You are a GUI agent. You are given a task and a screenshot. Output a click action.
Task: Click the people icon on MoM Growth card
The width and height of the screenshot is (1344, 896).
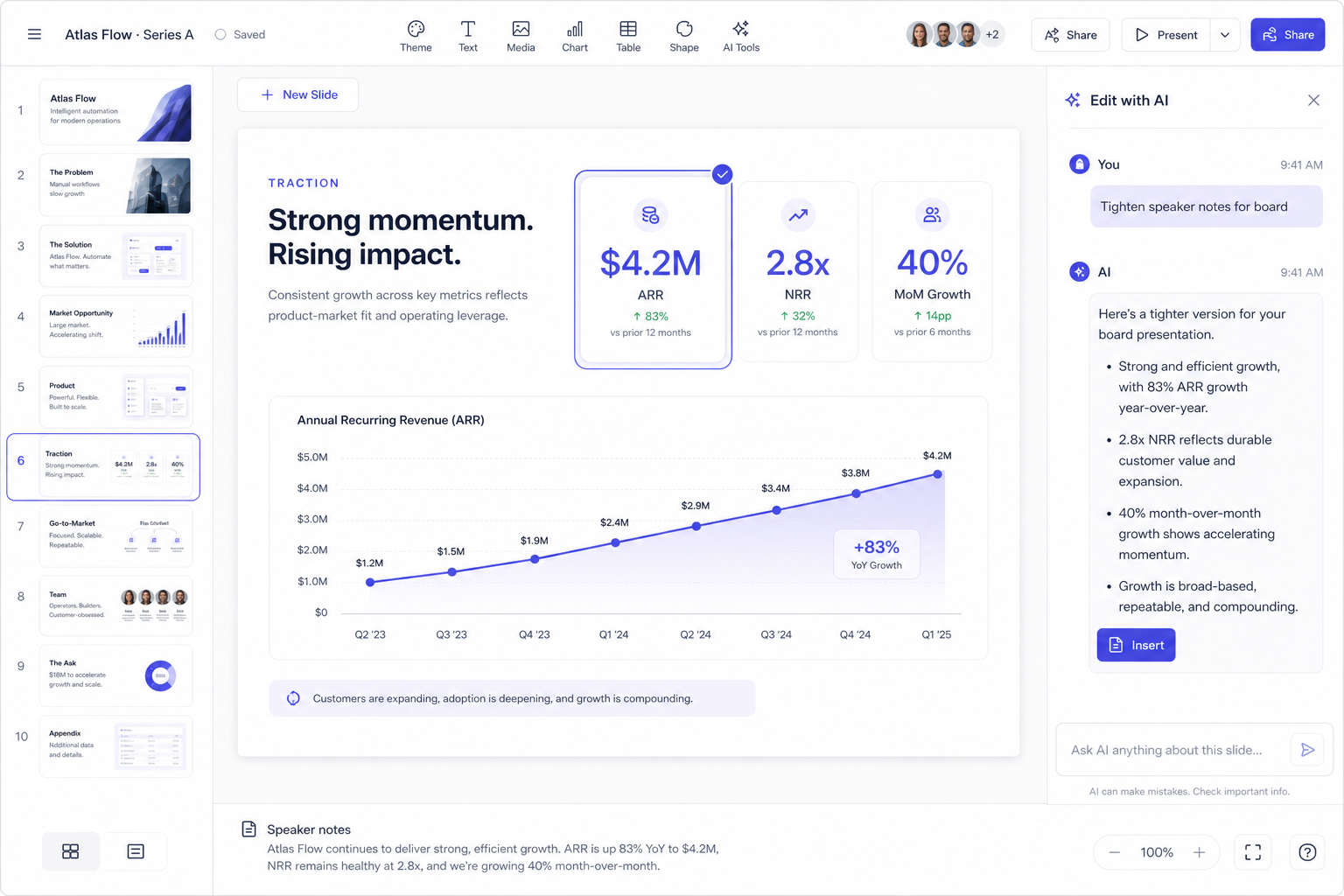click(x=932, y=215)
